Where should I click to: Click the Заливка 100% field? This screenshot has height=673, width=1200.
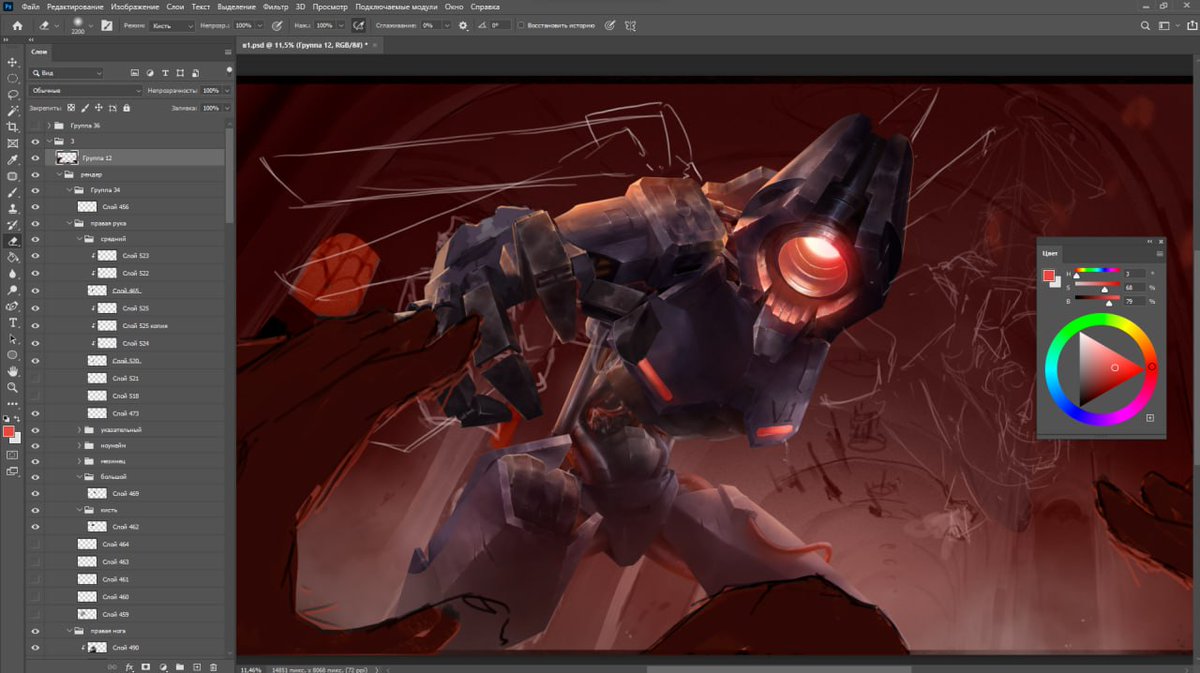210,107
